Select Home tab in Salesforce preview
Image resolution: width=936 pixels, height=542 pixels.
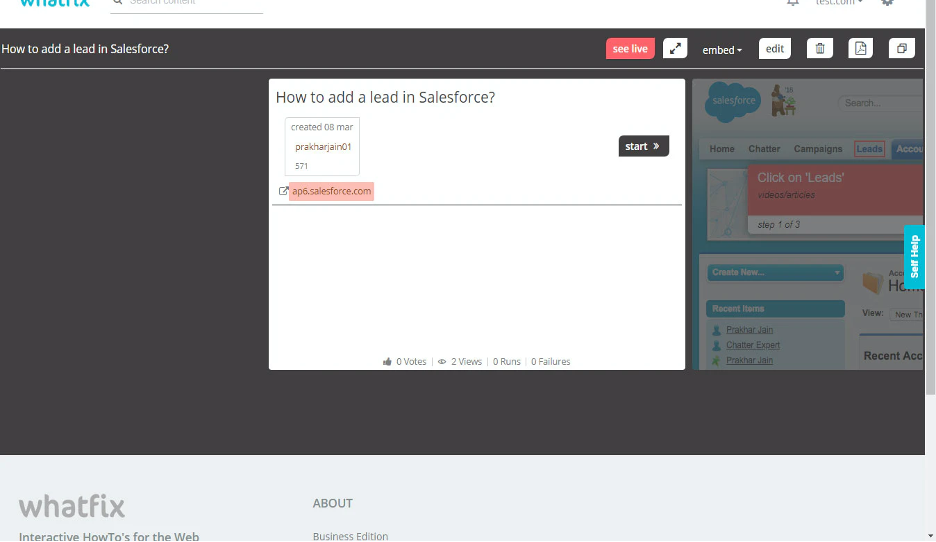click(x=722, y=149)
